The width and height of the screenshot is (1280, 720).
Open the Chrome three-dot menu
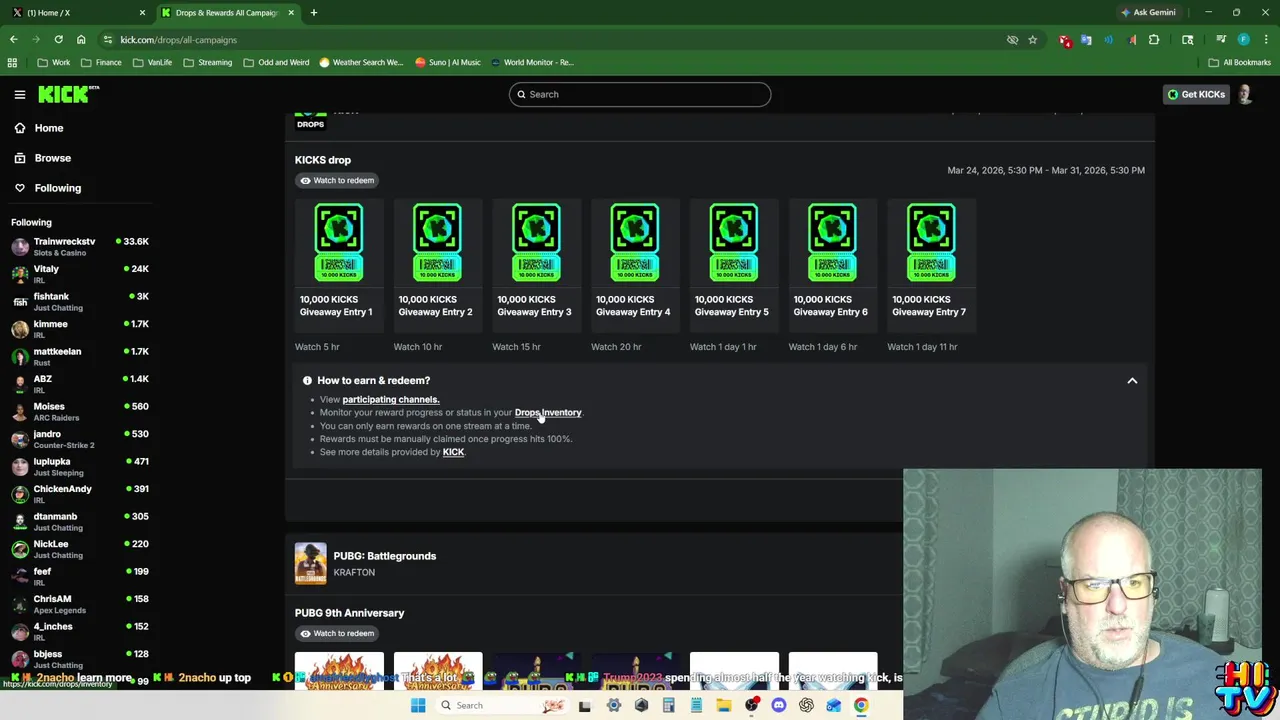[x=1264, y=40]
